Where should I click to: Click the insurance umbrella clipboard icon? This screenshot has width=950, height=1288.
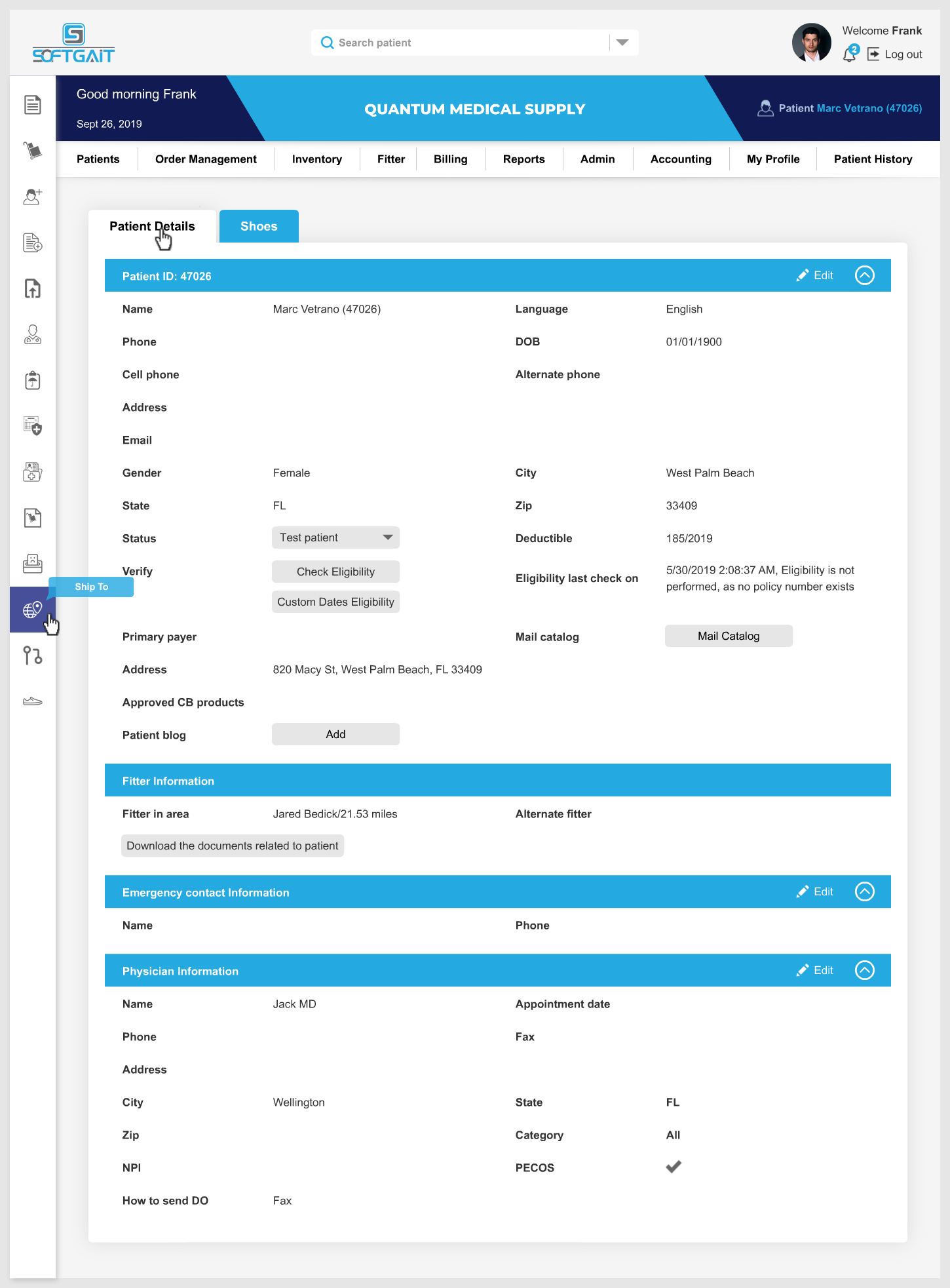(x=32, y=380)
